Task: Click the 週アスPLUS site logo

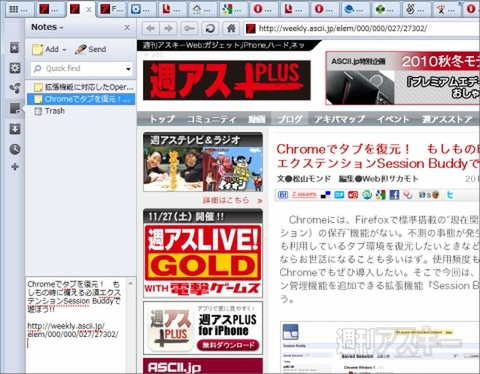Action: click(x=227, y=80)
